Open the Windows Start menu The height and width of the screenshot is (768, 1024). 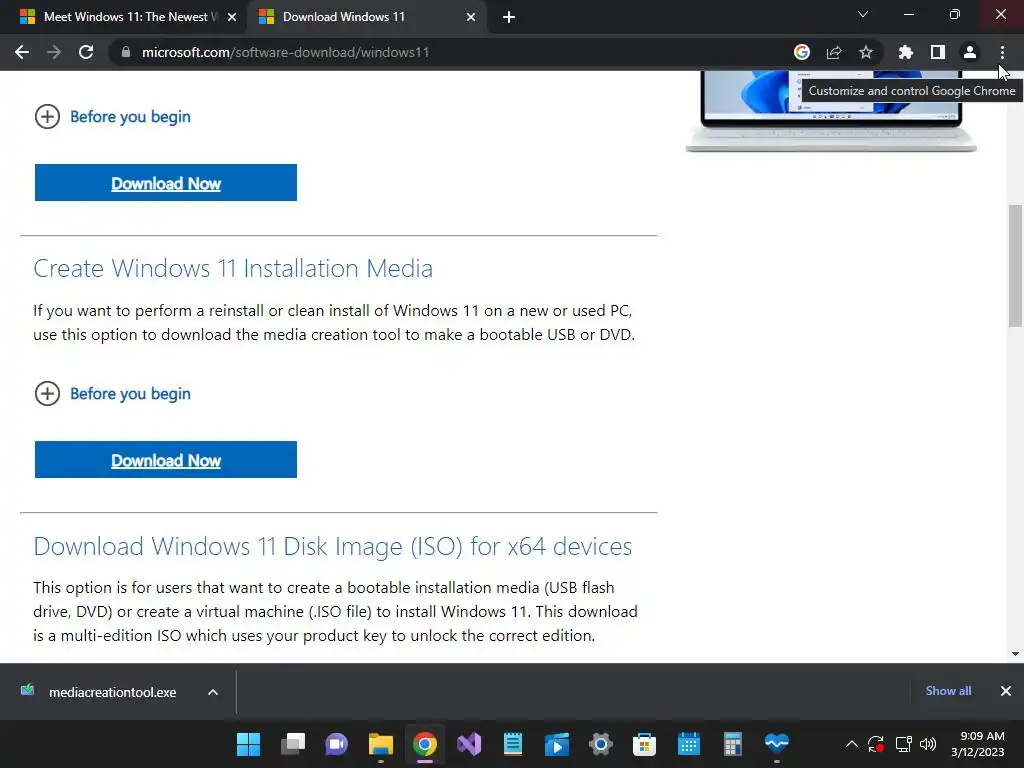tap(248, 744)
